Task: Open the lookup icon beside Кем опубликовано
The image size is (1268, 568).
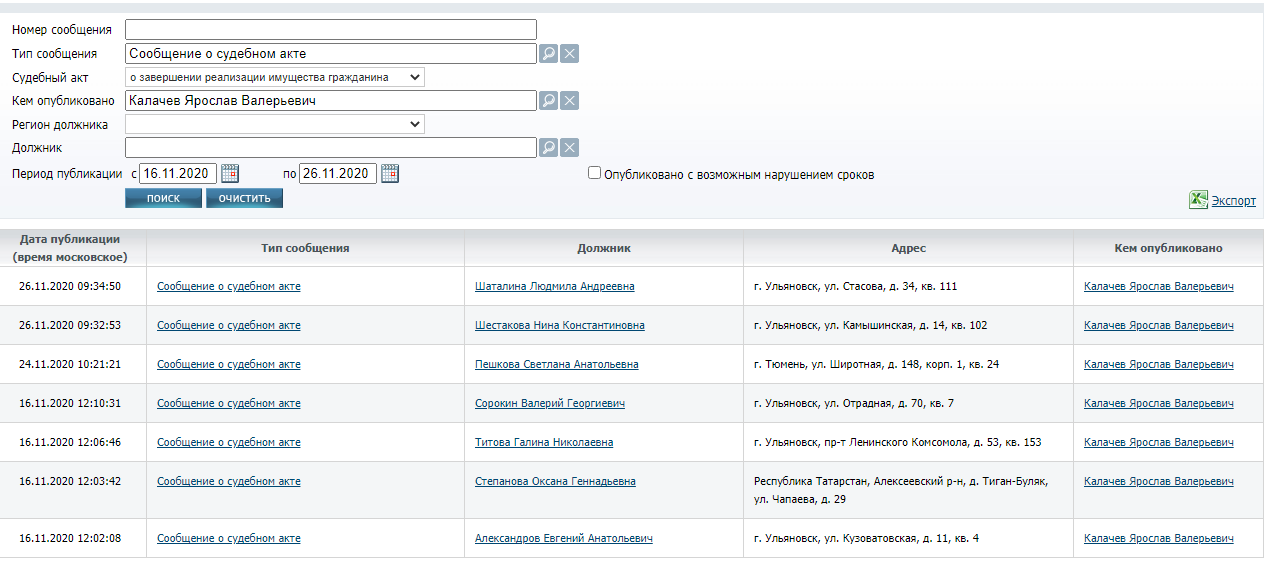Action: point(548,101)
